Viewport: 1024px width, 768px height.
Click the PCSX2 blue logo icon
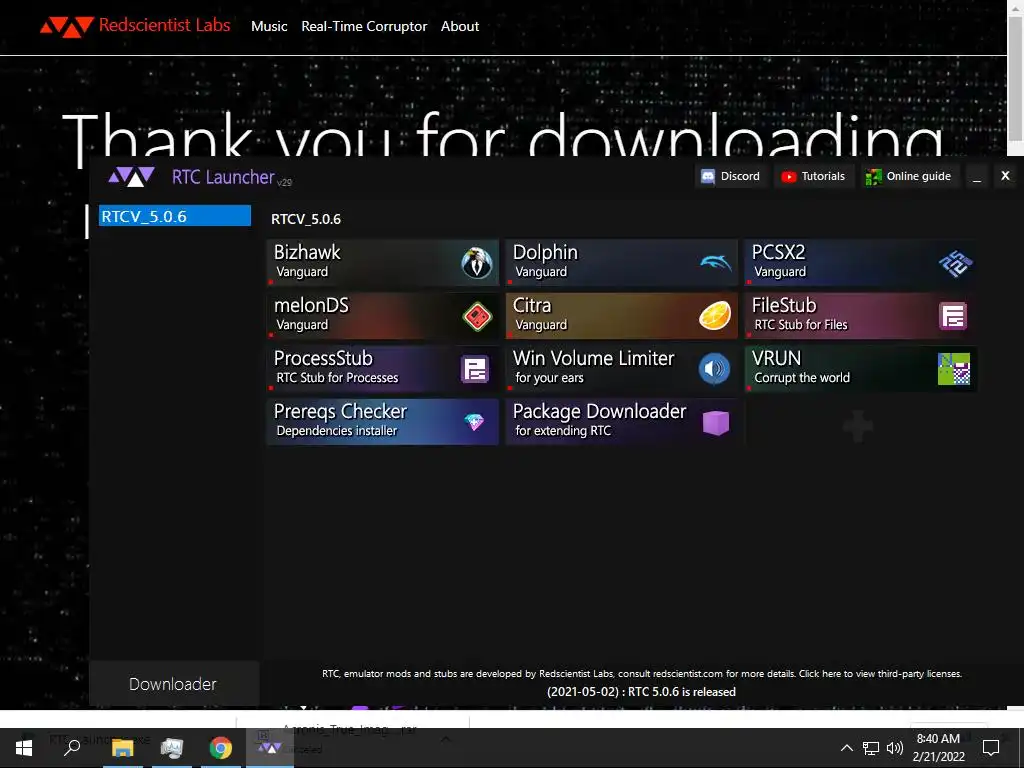[955, 263]
